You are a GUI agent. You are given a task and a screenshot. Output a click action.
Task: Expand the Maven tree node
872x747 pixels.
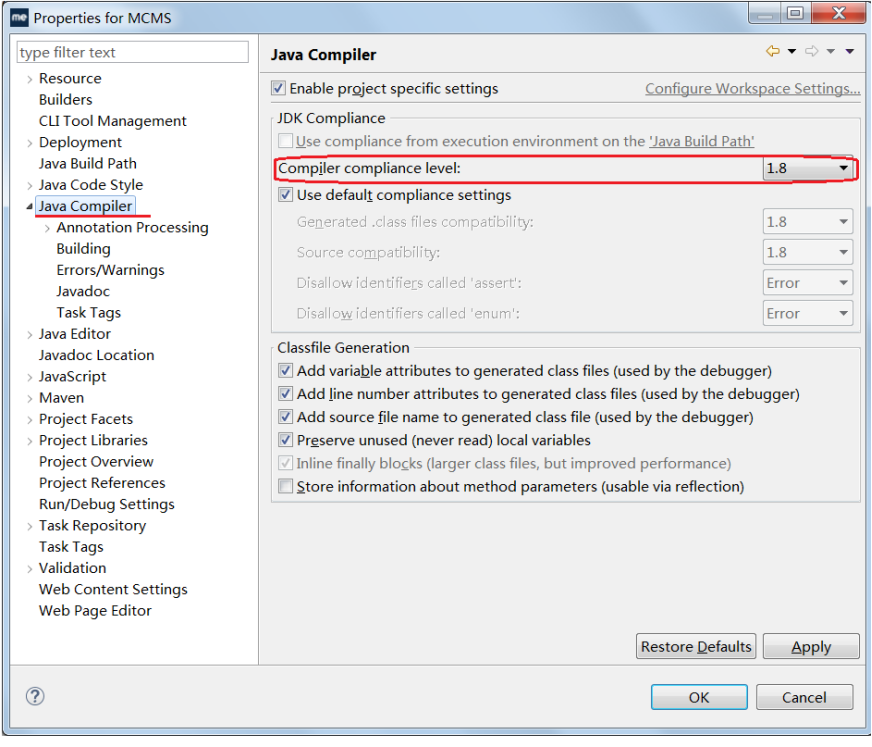29,398
